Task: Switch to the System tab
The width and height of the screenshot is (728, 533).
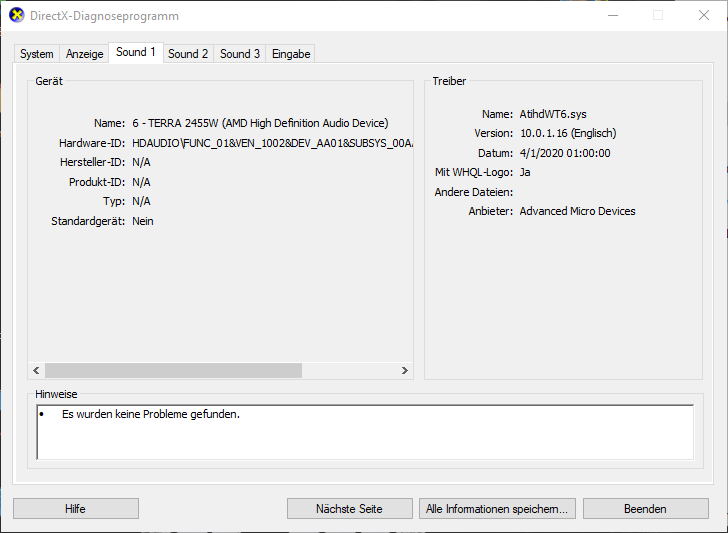Action: pos(37,54)
